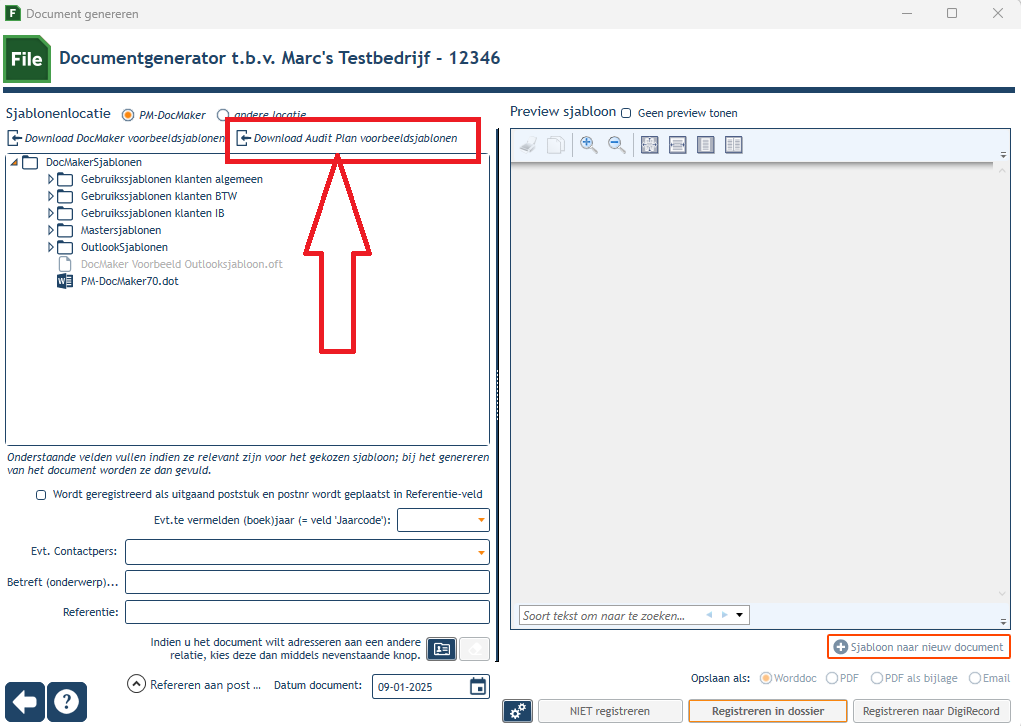Open the gear settings button

click(518, 711)
